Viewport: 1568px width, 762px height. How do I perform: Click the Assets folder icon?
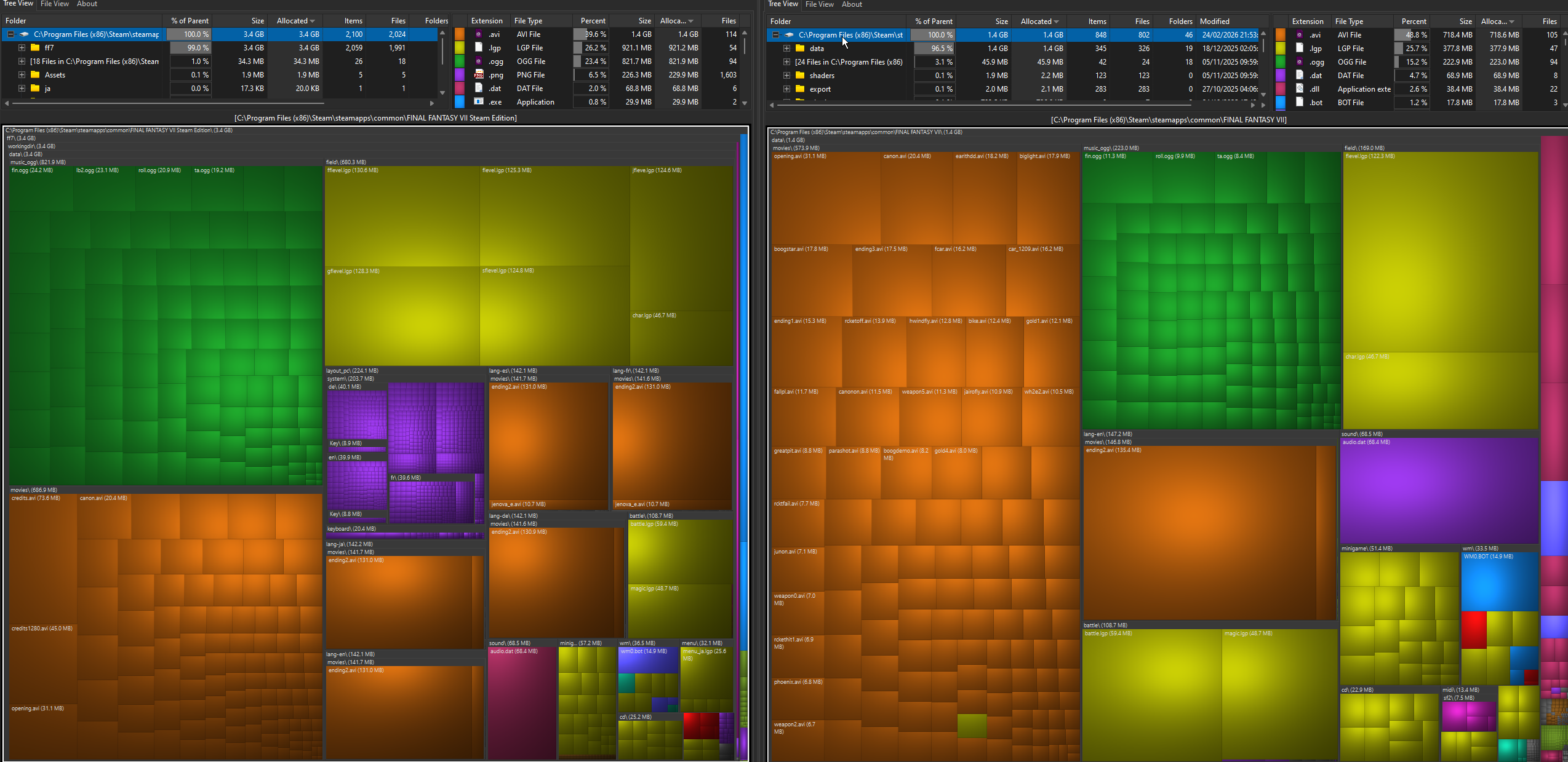pyautogui.click(x=35, y=75)
